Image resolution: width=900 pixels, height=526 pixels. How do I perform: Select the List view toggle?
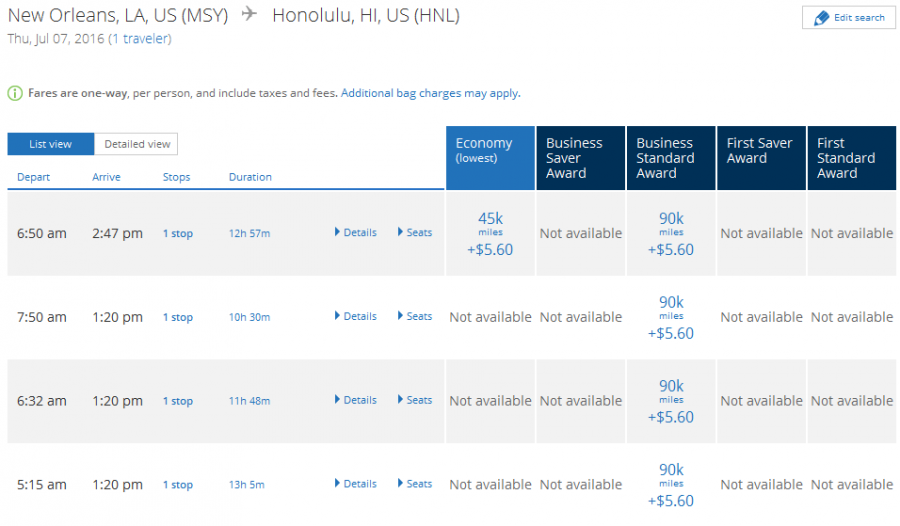coord(50,144)
